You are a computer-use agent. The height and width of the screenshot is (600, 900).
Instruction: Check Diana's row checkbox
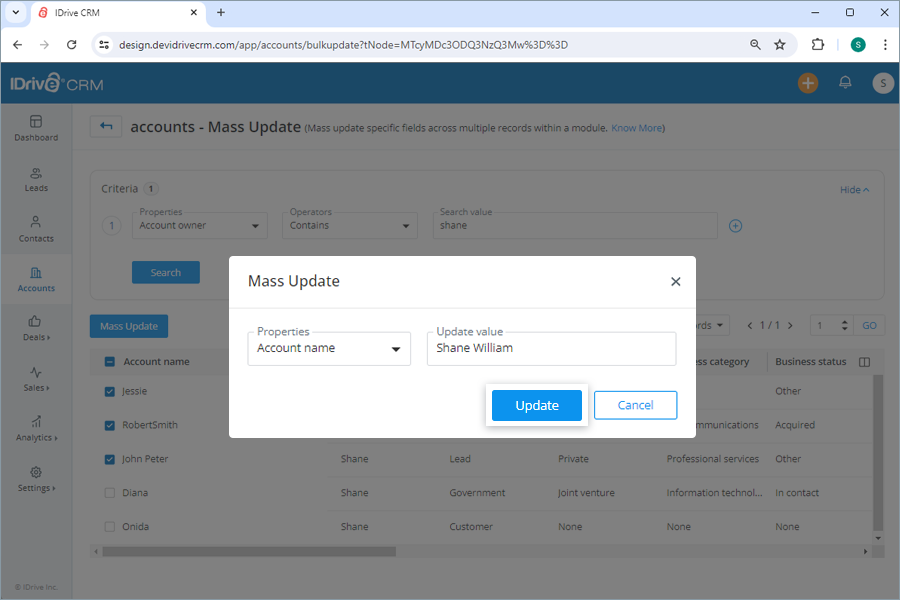[109, 492]
